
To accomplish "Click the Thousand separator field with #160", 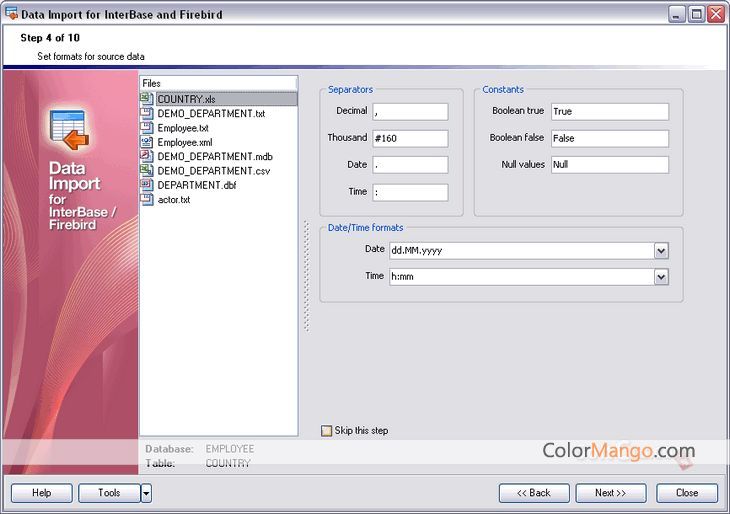I will click(410, 138).
